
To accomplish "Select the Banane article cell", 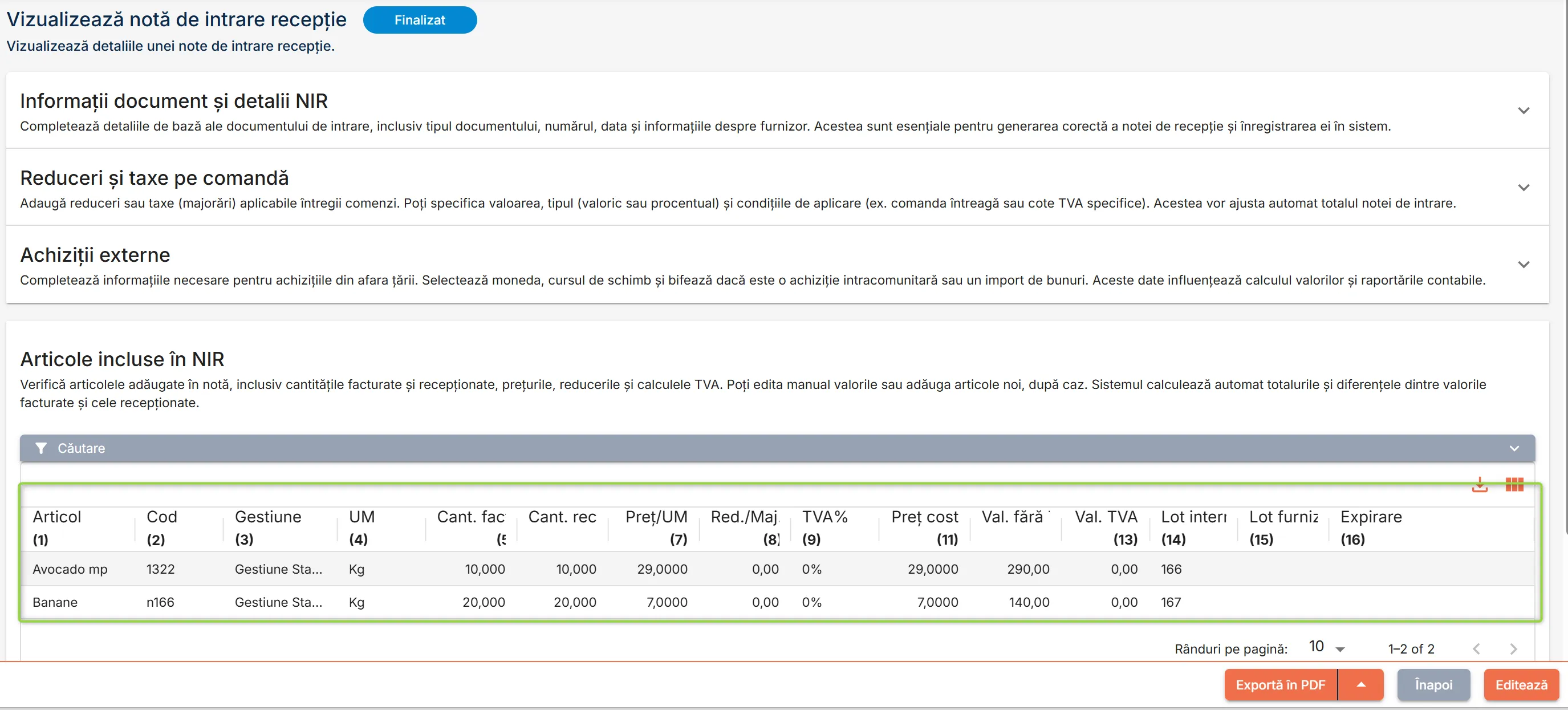I will click(x=55, y=602).
